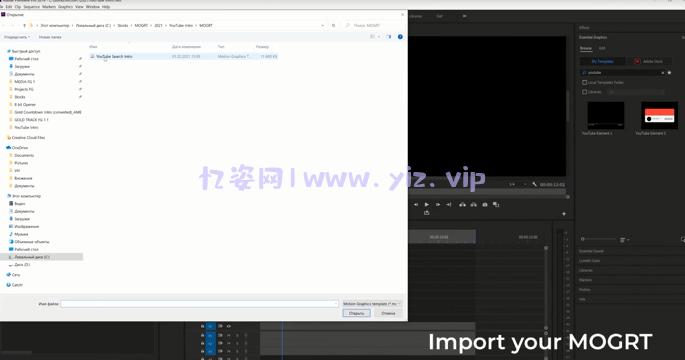Click the Step Back one frame icon
This screenshot has width=685, height=360.
point(415,204)
